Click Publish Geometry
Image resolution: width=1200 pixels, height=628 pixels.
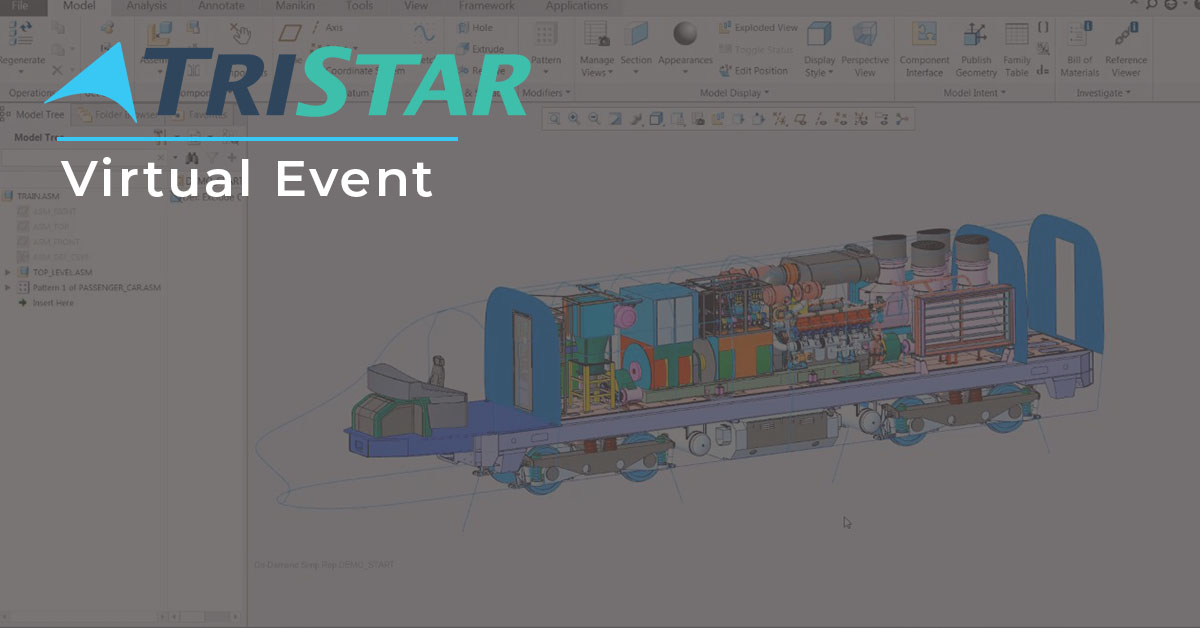(x=976, y=50)
